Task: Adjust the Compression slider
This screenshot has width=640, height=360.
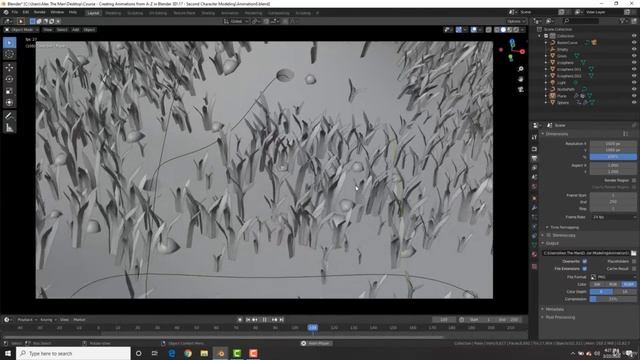Action: pyautogui.click(x=613, y=299)
